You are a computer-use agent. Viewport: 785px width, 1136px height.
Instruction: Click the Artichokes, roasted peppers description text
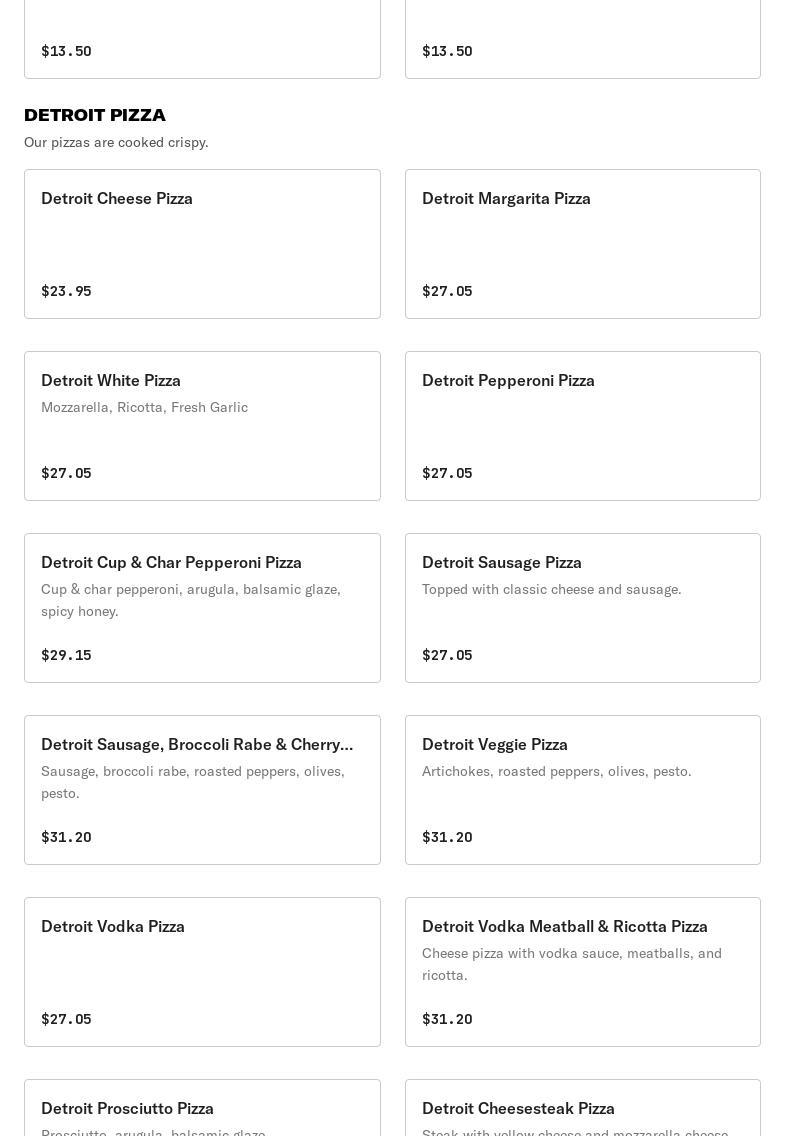coord(556,772)
